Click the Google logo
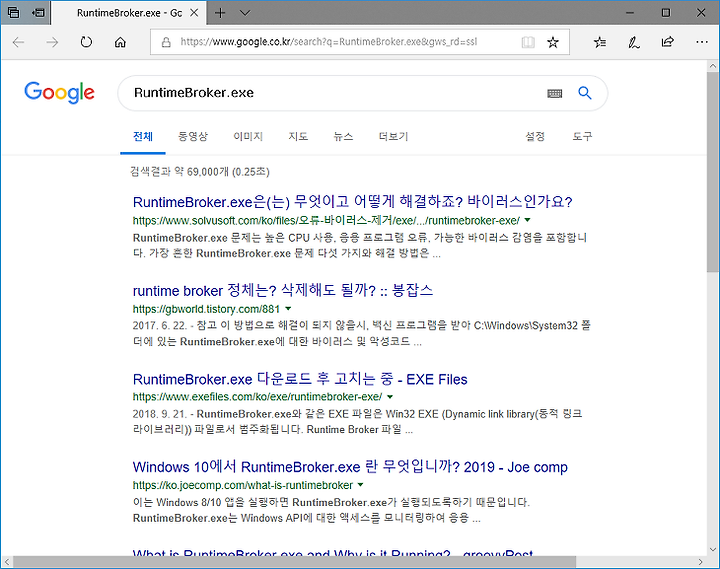 (59, 92)
